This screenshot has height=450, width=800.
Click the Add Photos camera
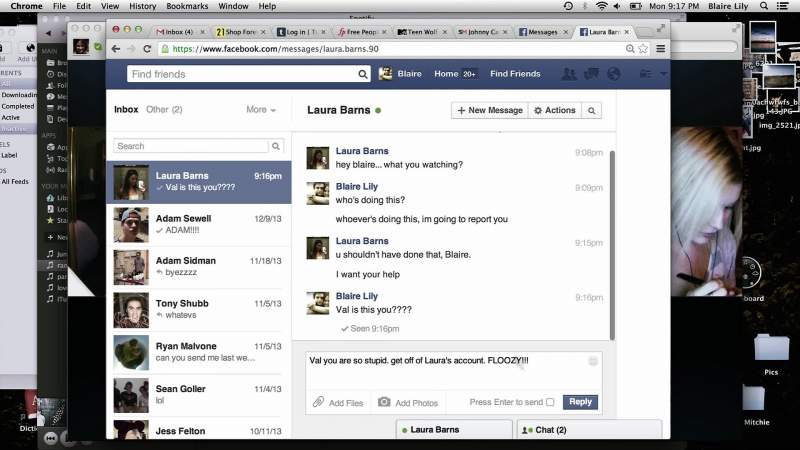384,402
